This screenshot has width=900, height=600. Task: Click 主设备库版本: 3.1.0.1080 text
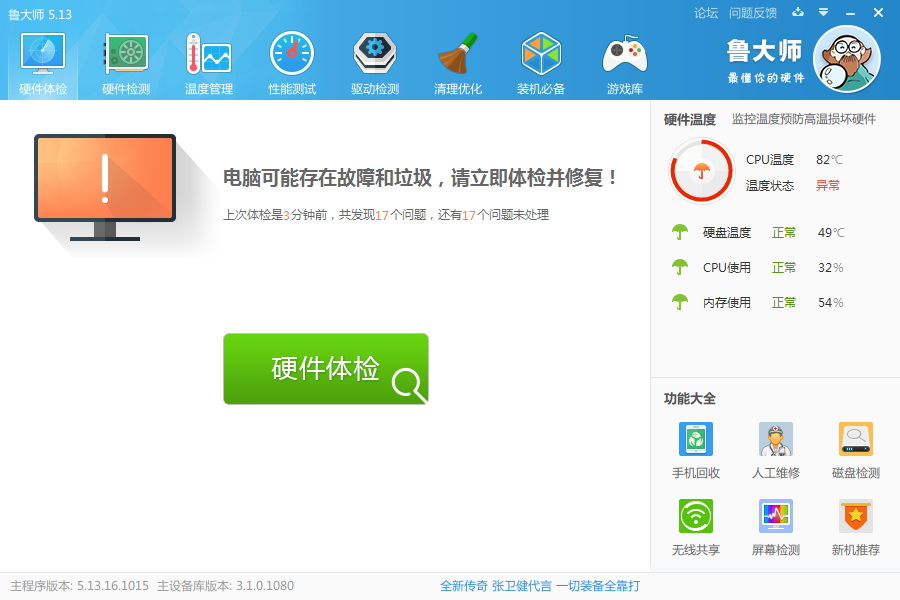tap(226, 586)
